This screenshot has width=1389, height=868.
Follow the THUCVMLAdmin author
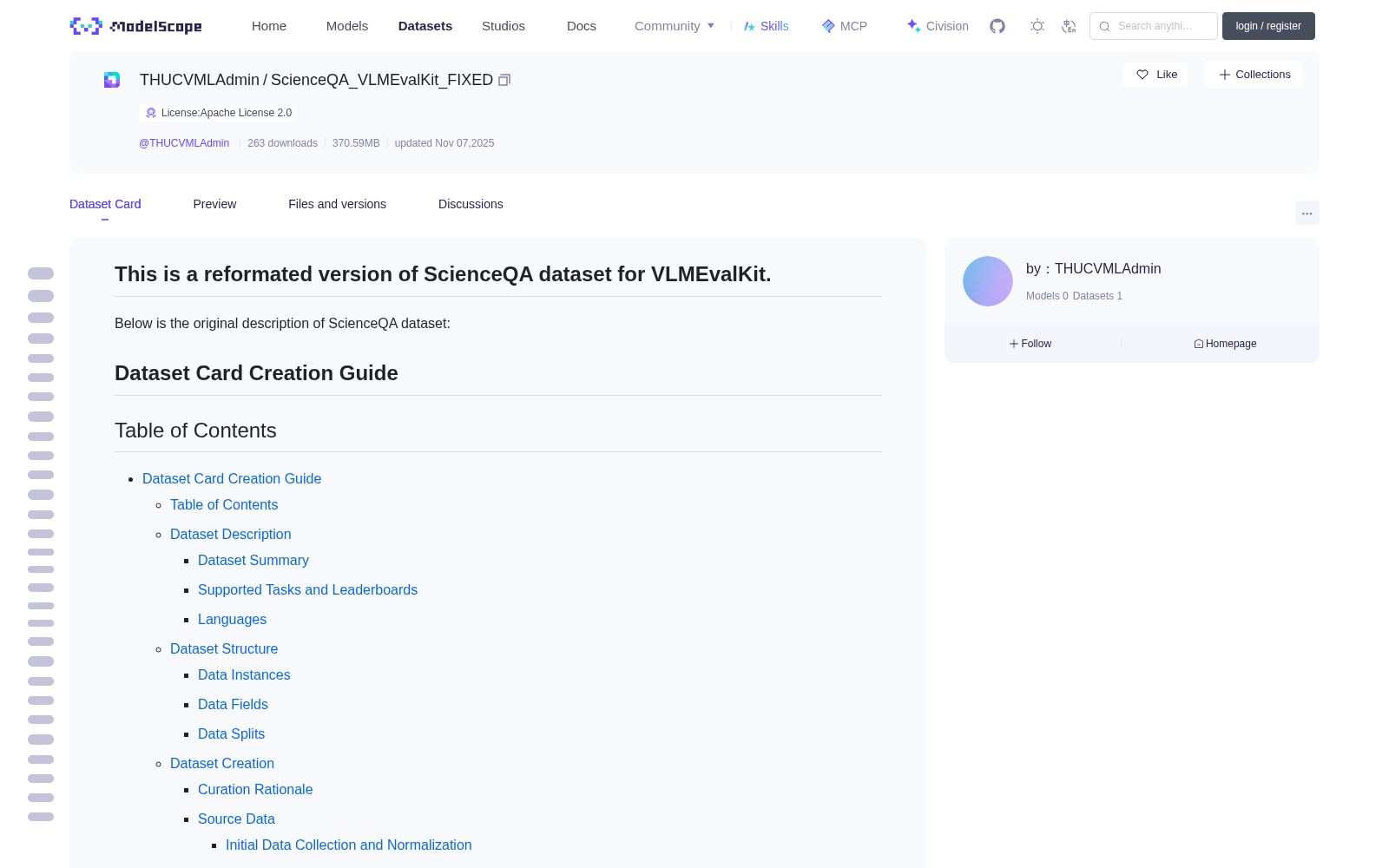click(1030, 344)
